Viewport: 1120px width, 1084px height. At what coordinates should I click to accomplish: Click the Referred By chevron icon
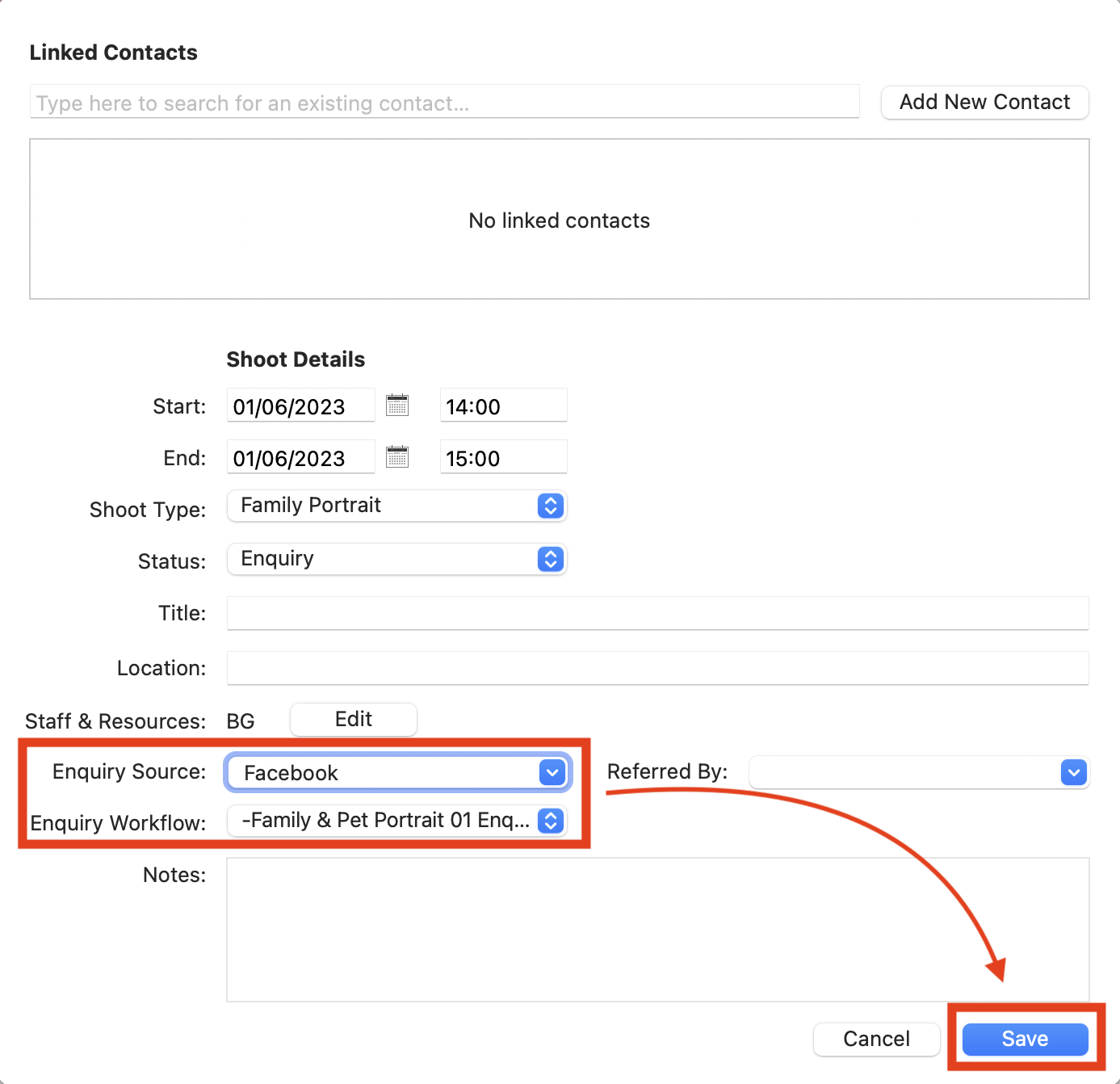(1074, 772)
